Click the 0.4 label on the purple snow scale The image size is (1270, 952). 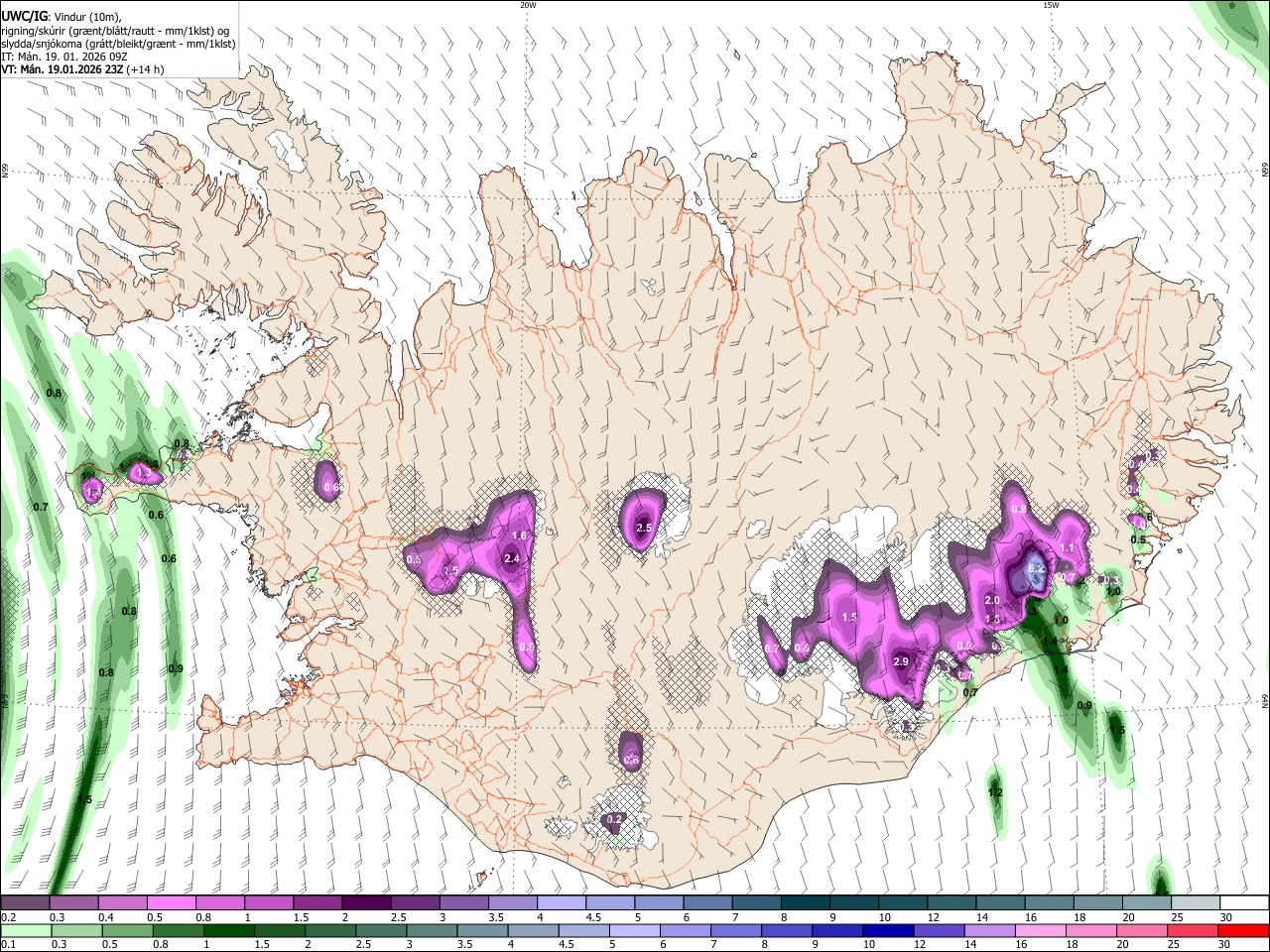[x=105, y=917]
